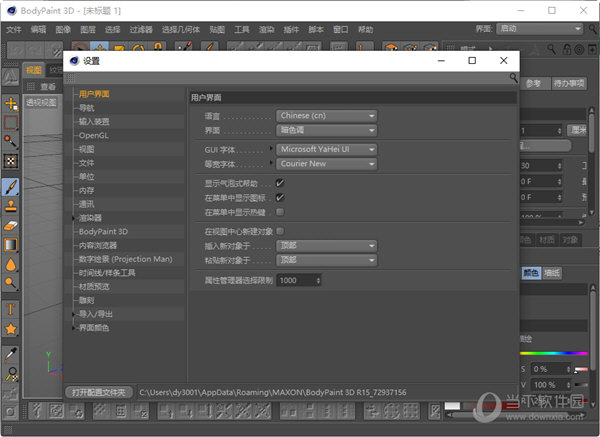The width and height of the screenshot is (600, 437).
Task: Open the 查看 viewport menu
Action: click(x=48, y=86)
